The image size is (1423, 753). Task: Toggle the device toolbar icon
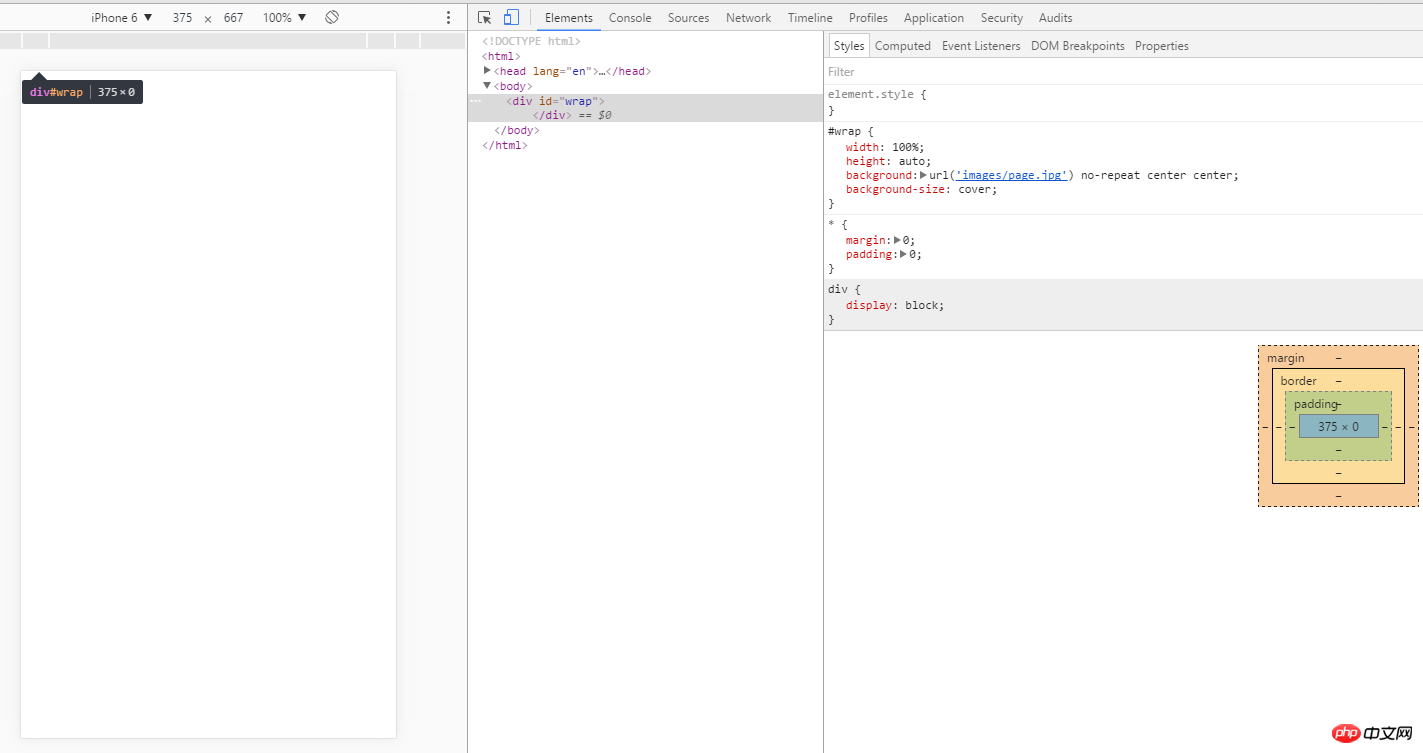[x=511, y=18]
